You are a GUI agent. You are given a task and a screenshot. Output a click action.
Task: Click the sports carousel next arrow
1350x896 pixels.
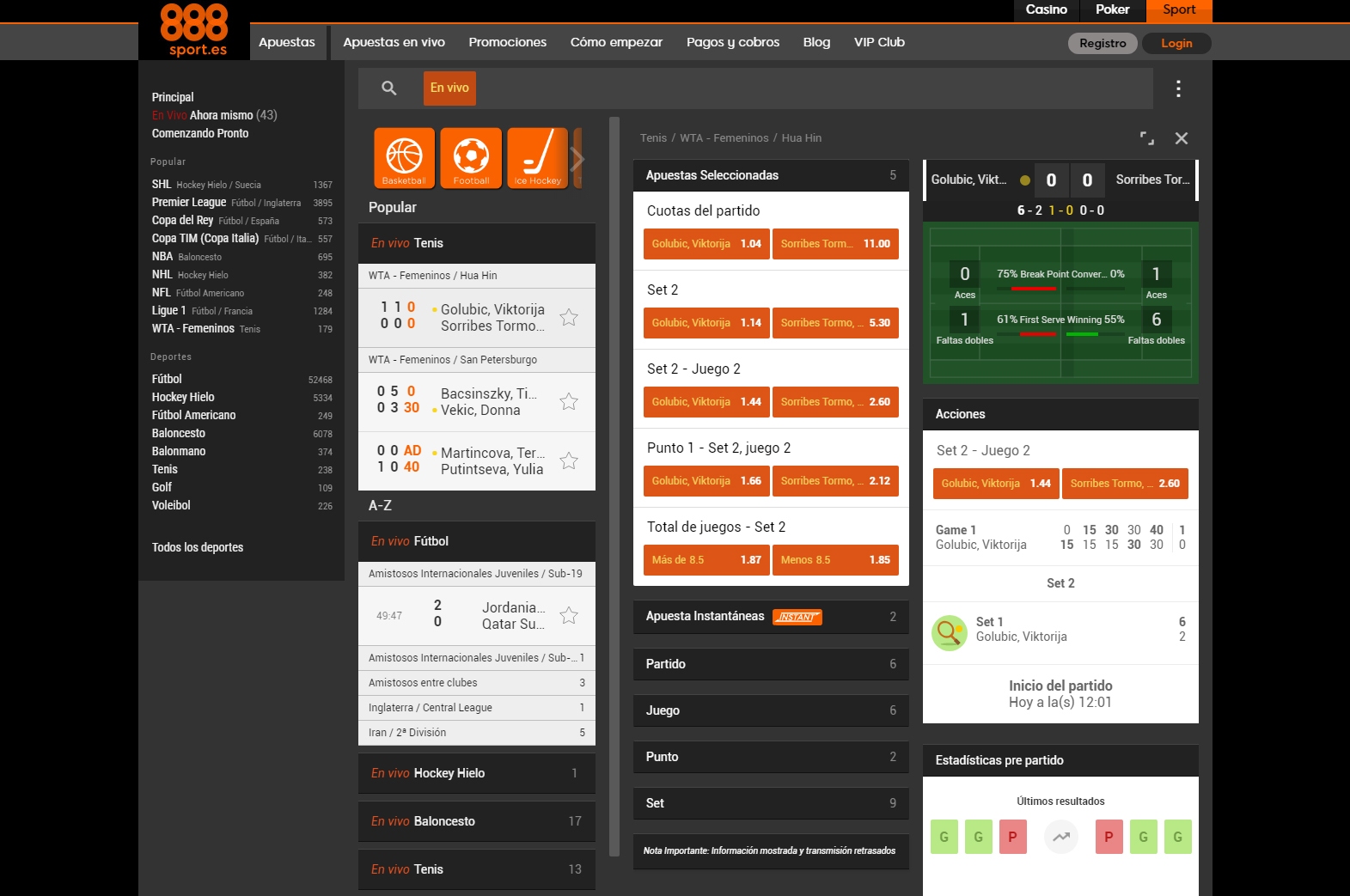tap(577, 158)
